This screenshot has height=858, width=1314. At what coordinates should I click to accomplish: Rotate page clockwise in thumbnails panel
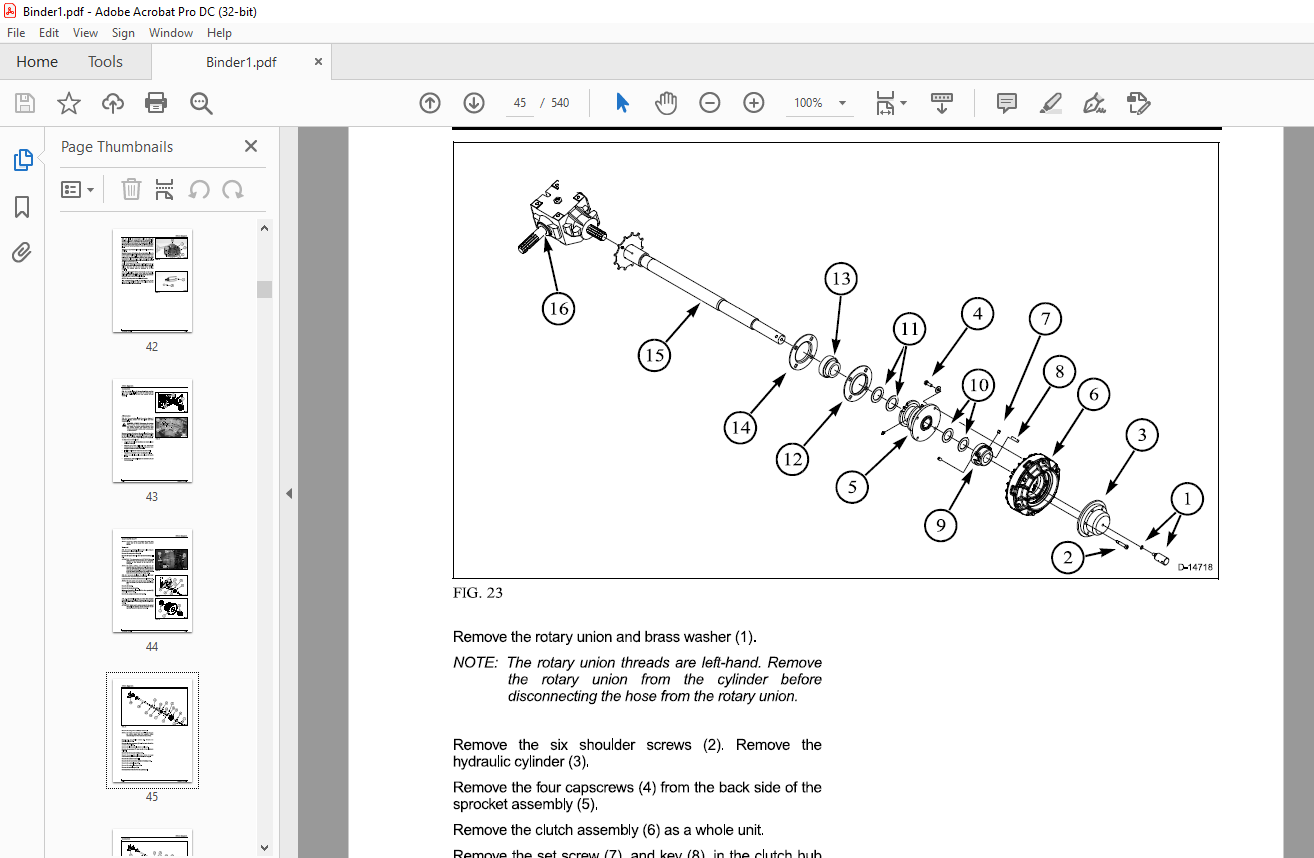click(x=233, y=189)
